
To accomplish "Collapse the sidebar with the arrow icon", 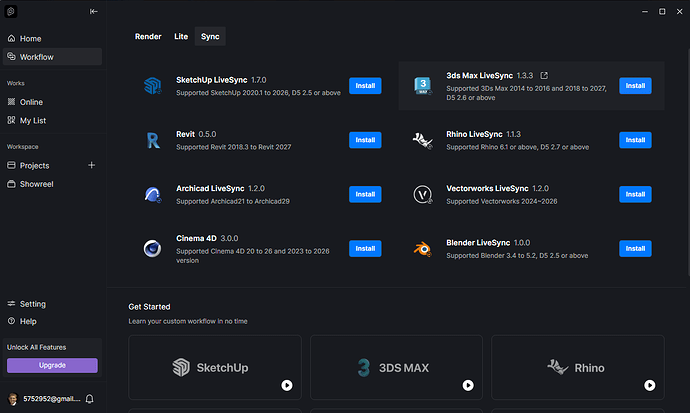I will [x=94, y=11].
